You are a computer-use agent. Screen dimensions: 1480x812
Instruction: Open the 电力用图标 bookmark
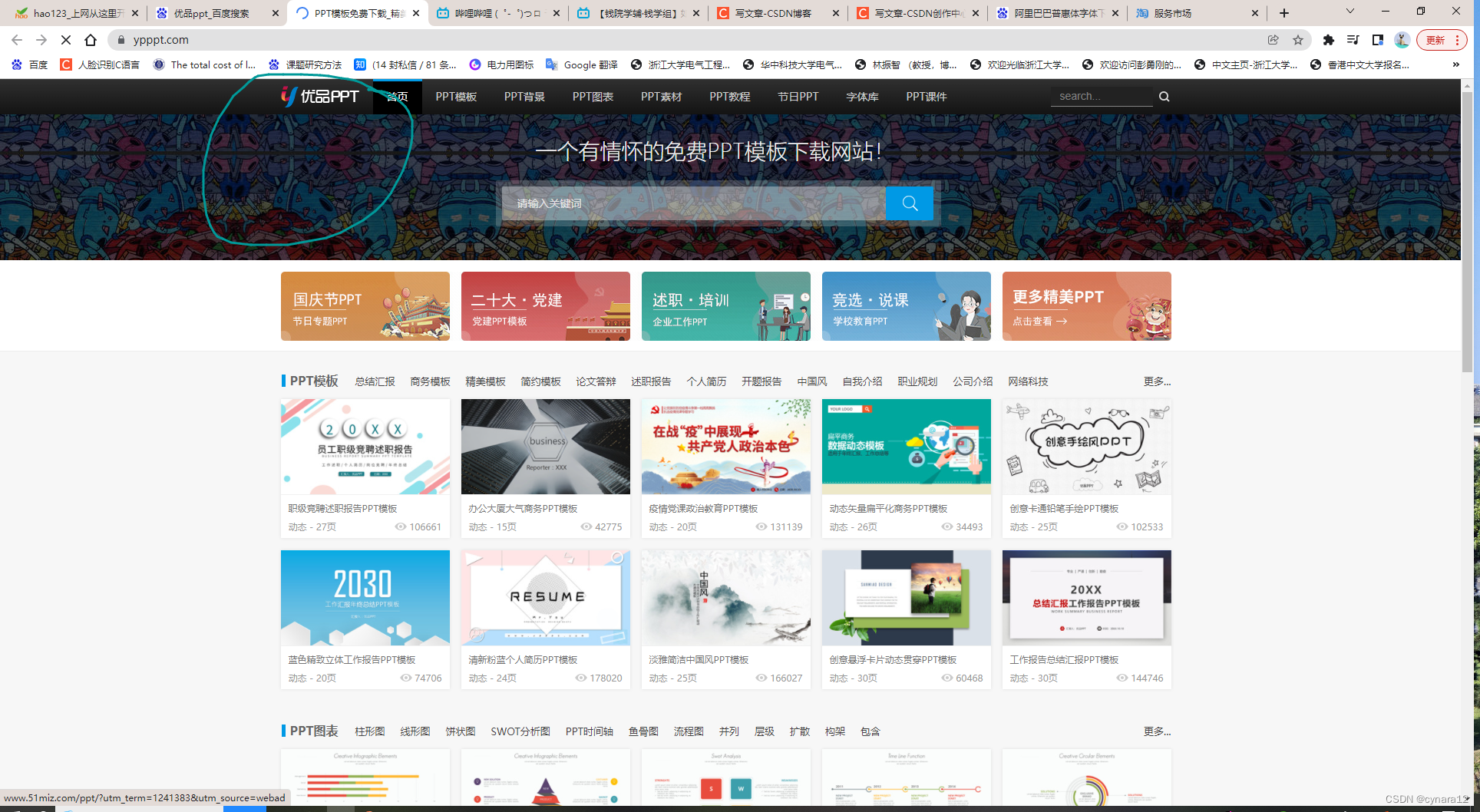point(501,64)
